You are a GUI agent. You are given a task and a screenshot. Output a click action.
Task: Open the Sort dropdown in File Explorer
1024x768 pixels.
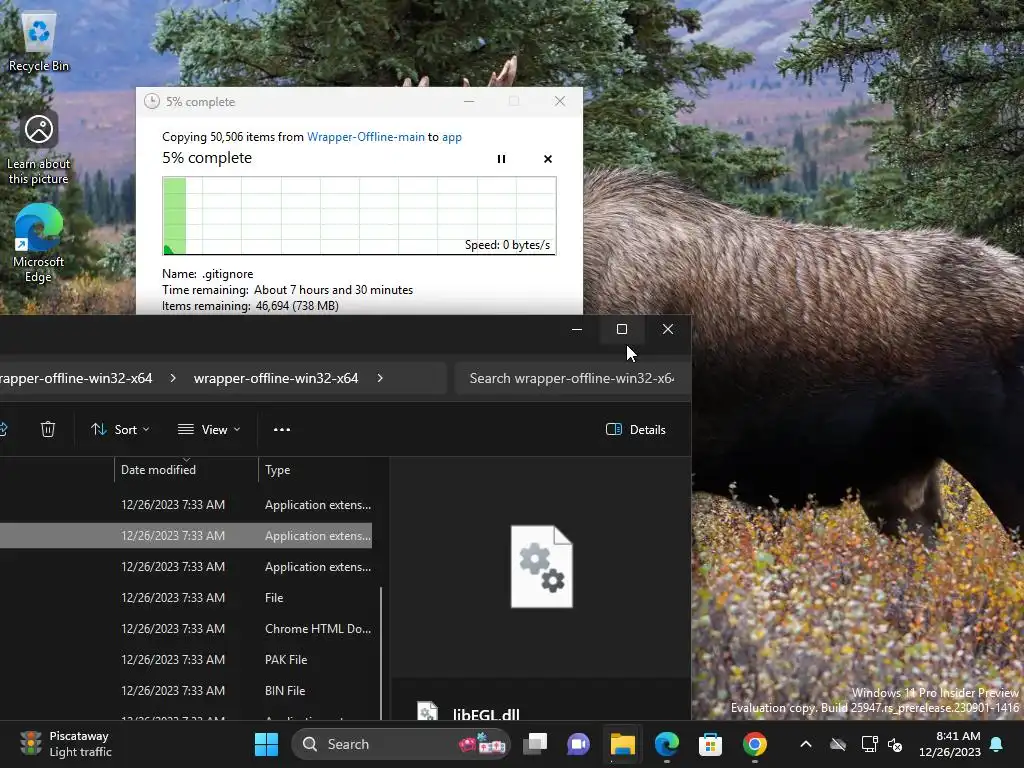pyautogui.click(x=120, y=429)
